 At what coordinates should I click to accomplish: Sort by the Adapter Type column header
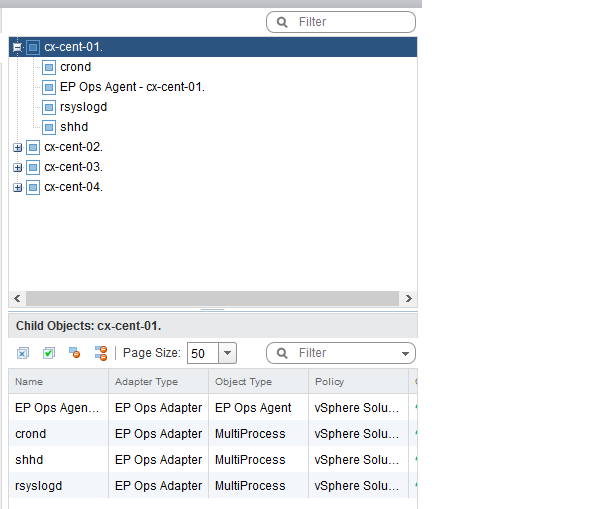pos(146,381)
